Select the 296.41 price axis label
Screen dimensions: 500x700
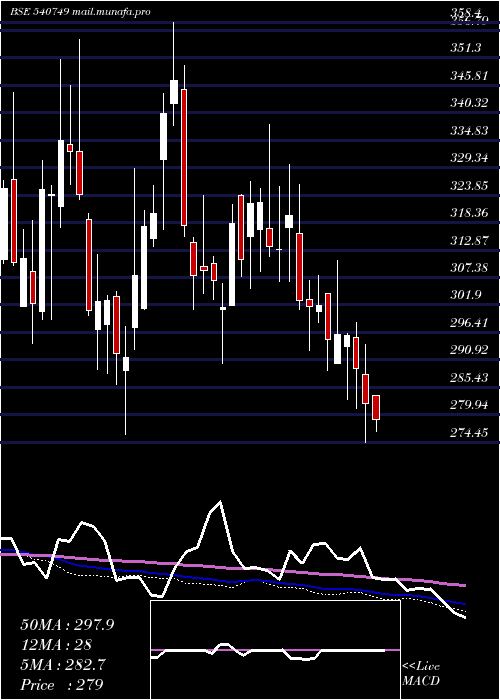[469, 323]
